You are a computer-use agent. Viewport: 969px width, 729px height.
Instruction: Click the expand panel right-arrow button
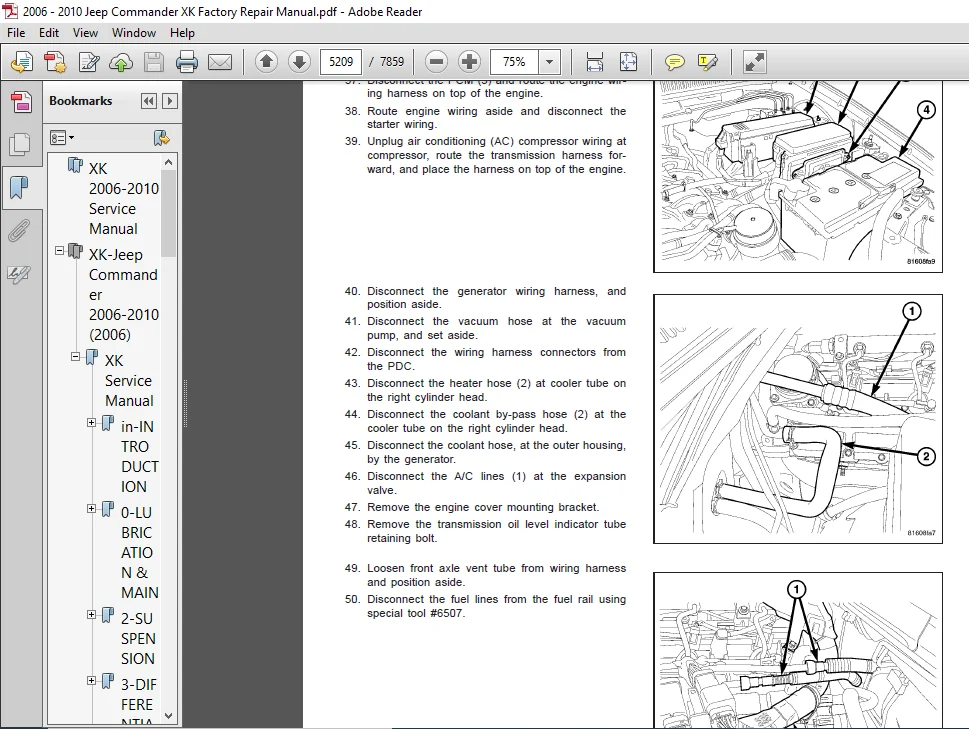170,101
